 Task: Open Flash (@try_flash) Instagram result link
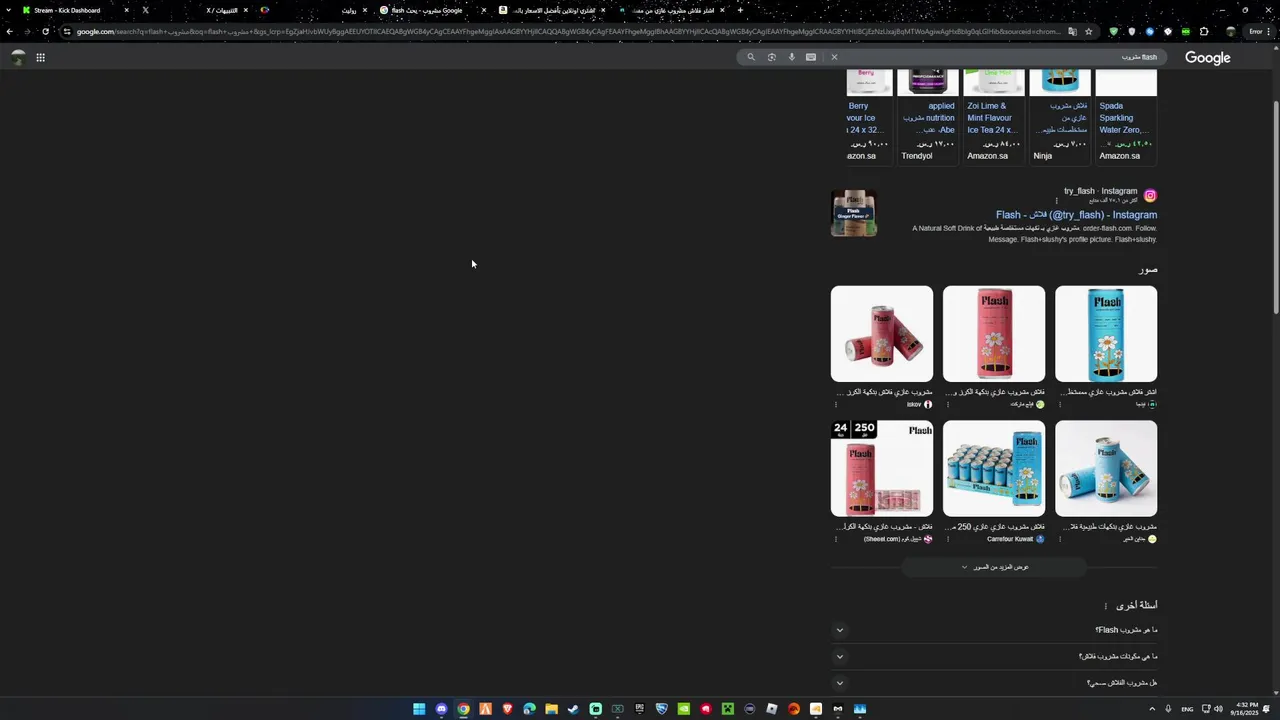1076,215
